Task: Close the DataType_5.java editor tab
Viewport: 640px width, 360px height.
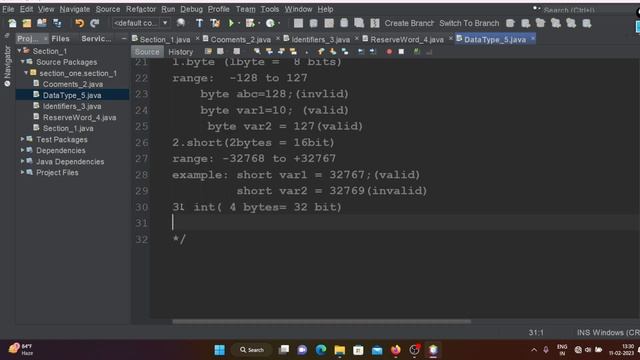Action: (x=533, y=38)
